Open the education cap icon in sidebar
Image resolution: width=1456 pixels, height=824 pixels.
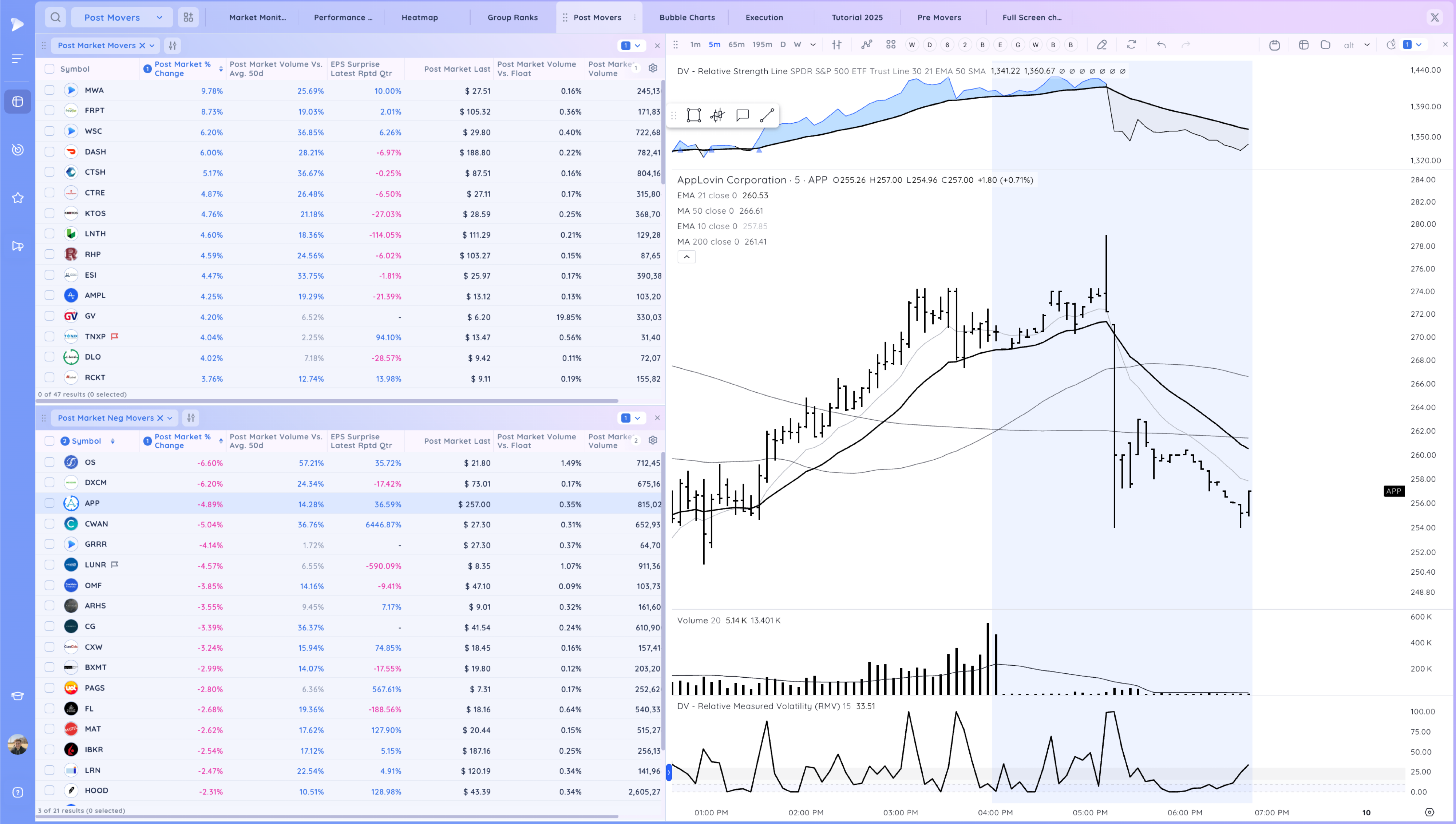[17, 696]
